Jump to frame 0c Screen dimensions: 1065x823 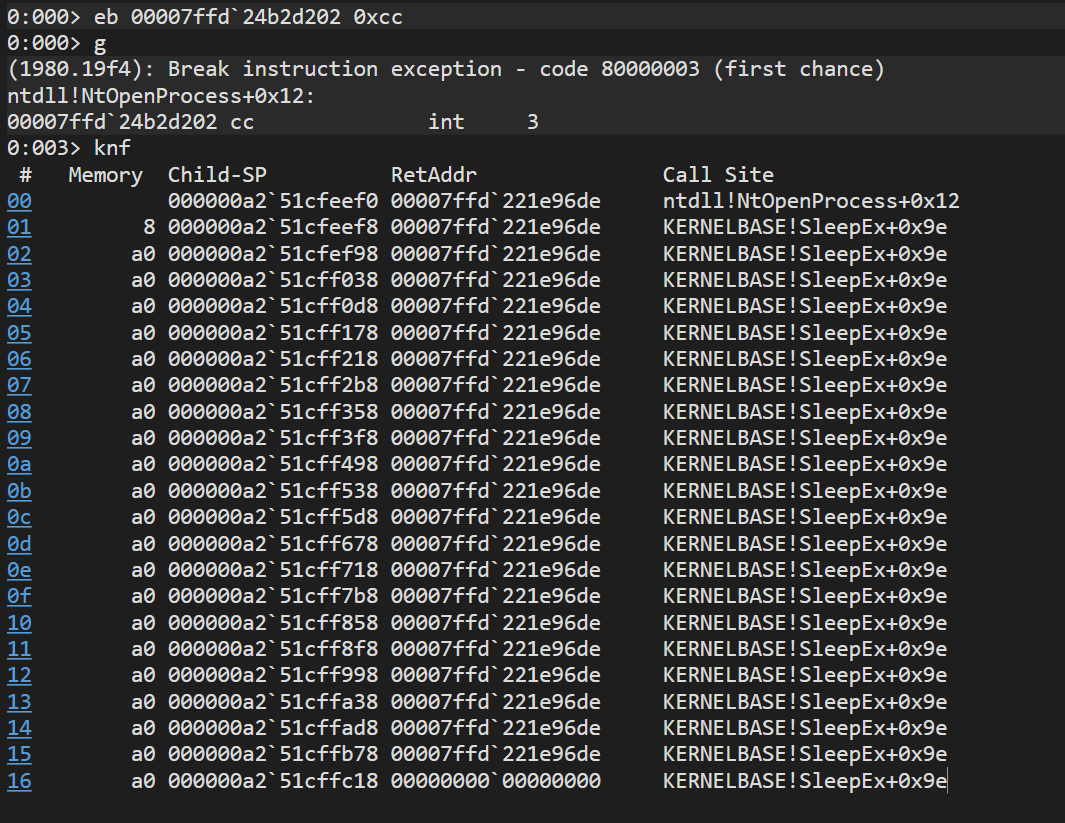[x=19, y=517]
